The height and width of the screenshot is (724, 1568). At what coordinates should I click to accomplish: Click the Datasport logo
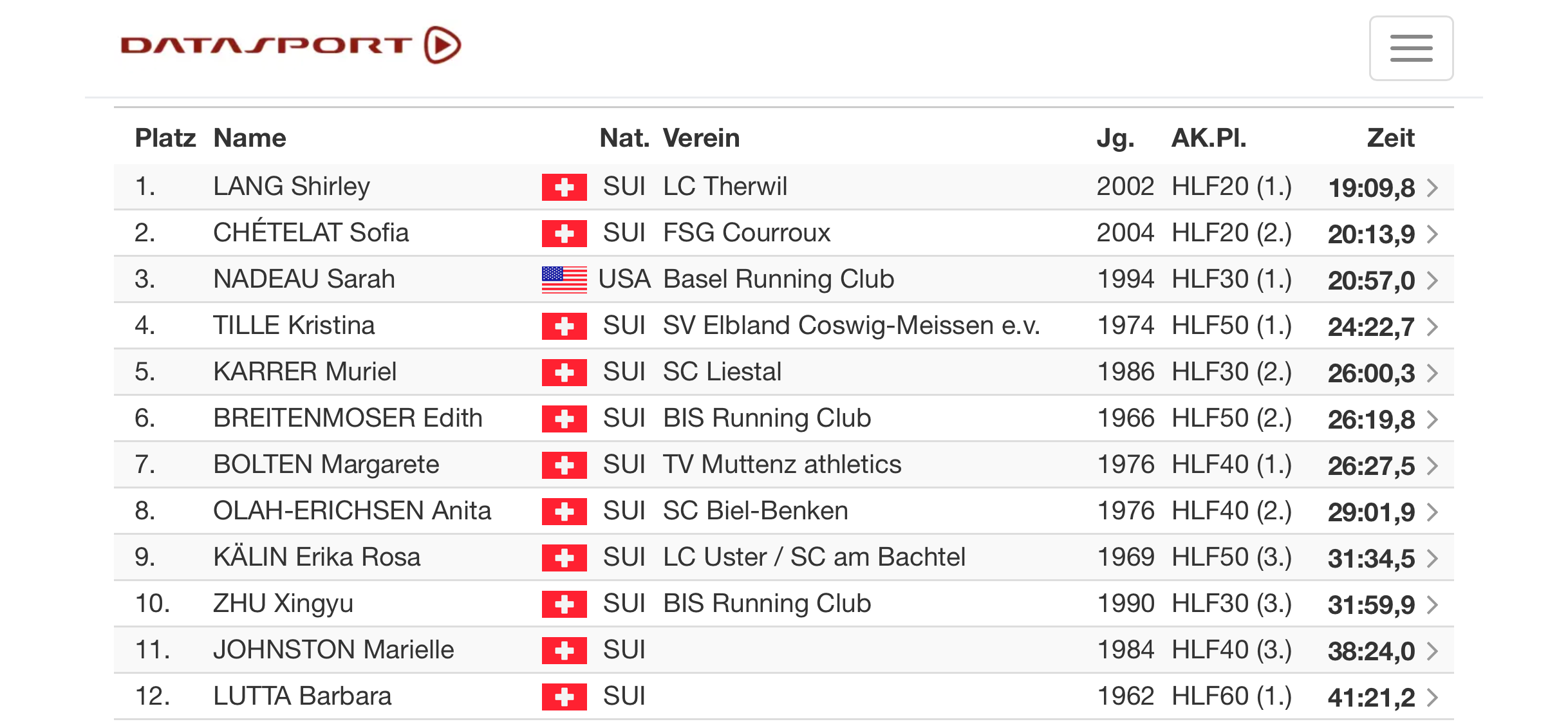pyautogui.click(x=291, y=45)
